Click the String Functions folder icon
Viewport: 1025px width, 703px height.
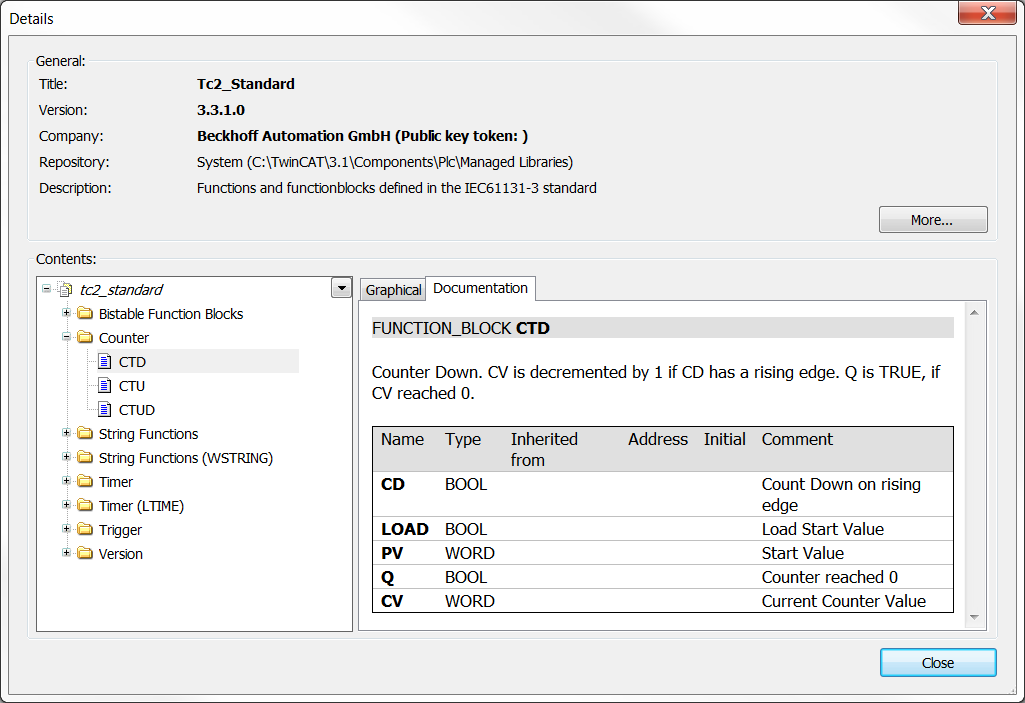(x=85, y=434)
